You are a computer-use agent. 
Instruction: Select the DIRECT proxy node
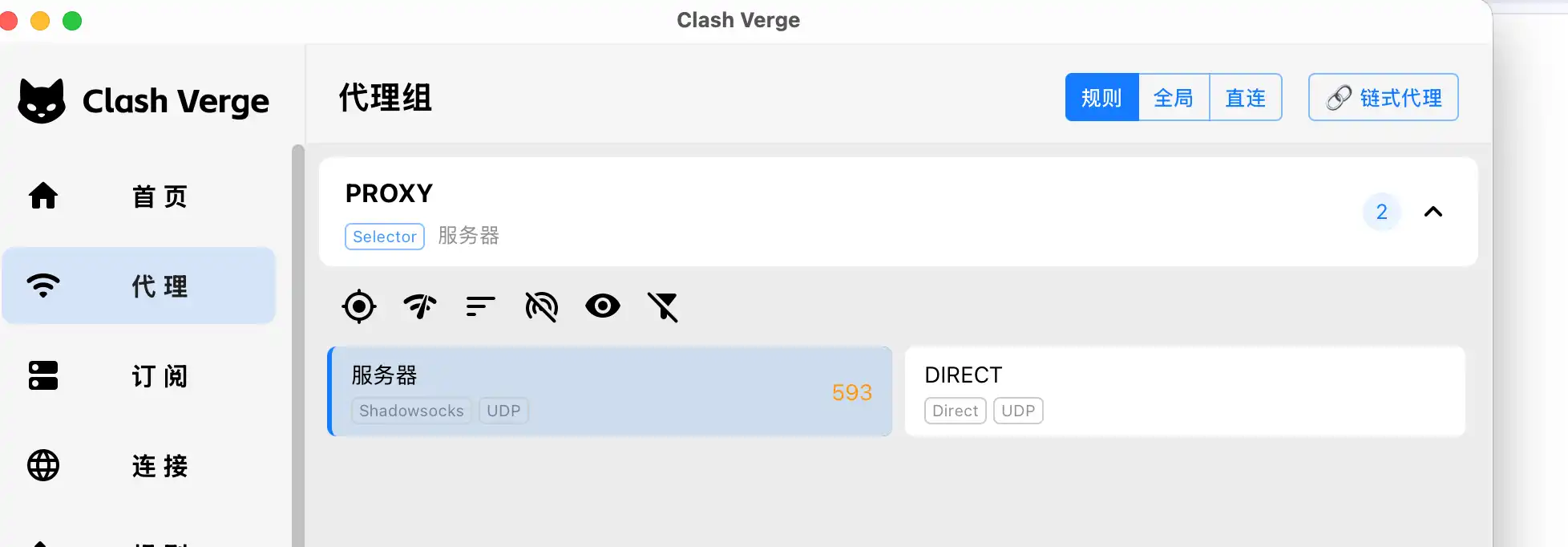1184,391
